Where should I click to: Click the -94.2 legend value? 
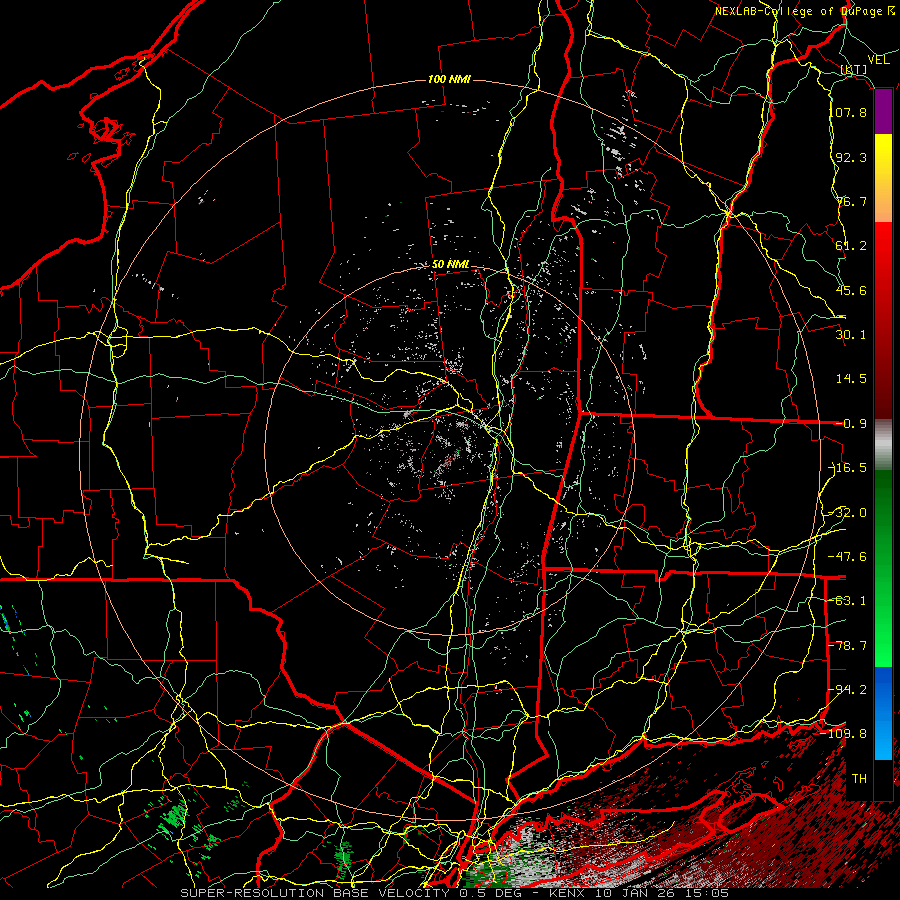click(x=848, y=690)
